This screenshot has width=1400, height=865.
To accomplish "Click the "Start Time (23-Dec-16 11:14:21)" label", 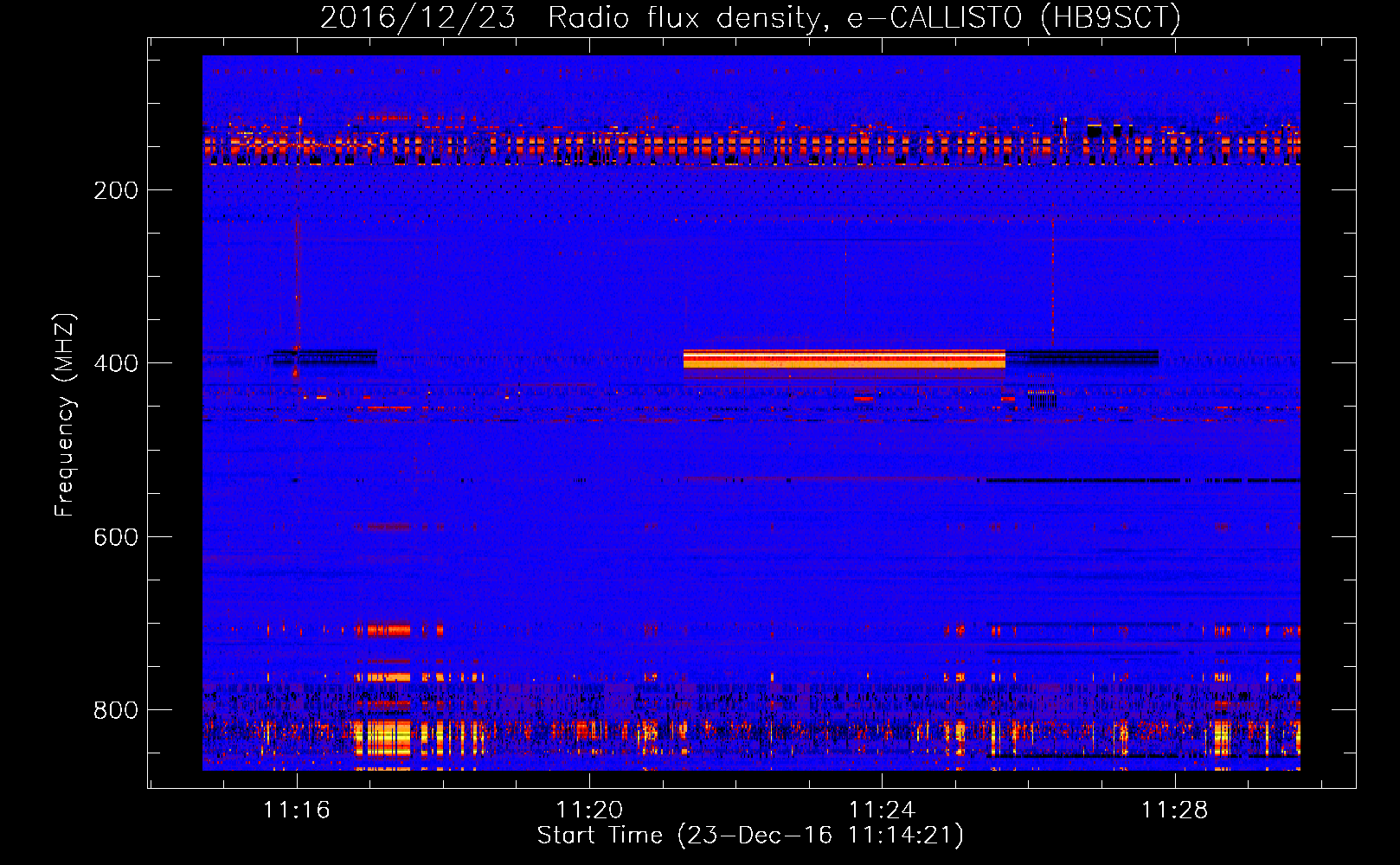I will click(x=750, y=835).
